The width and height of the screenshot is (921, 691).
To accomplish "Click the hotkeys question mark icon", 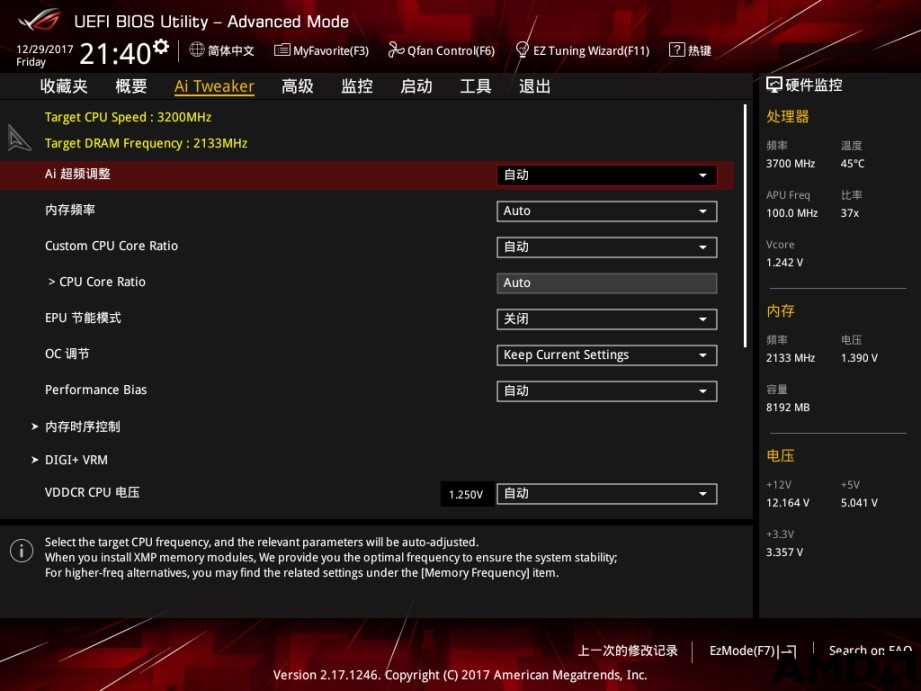I will [x=677, y=50].
